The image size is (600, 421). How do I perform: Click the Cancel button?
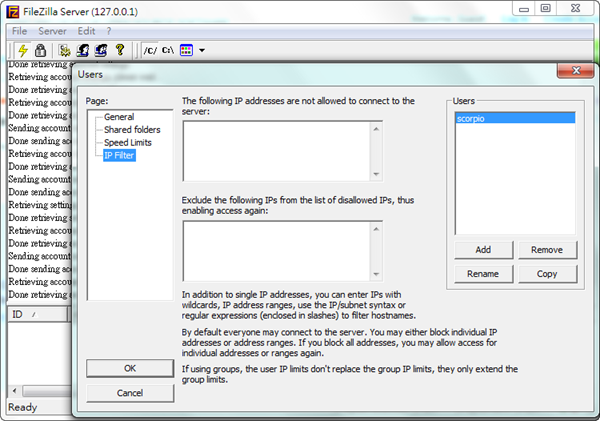click(x=130, y=393)
